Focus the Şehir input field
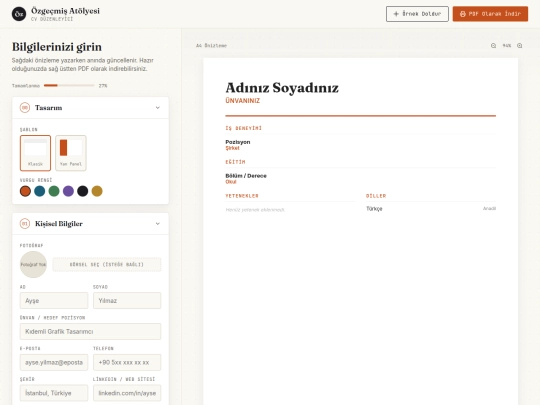 point(54,393)
